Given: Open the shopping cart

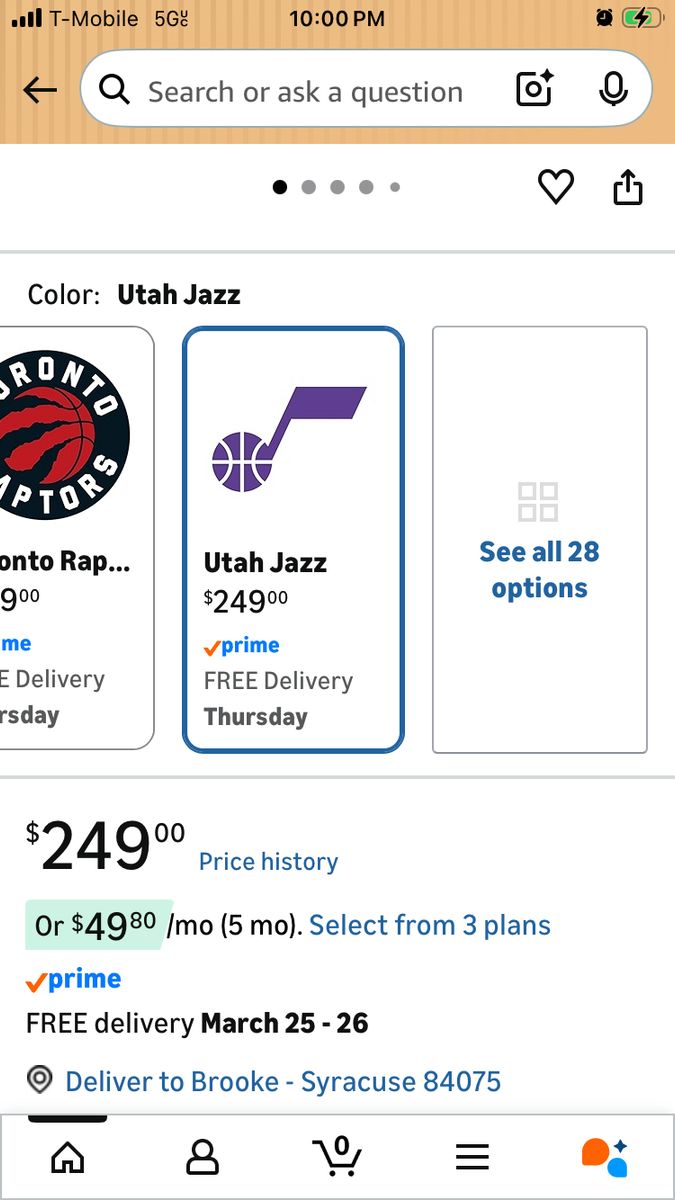Looking at the screenshot, I should point(338,1158).
